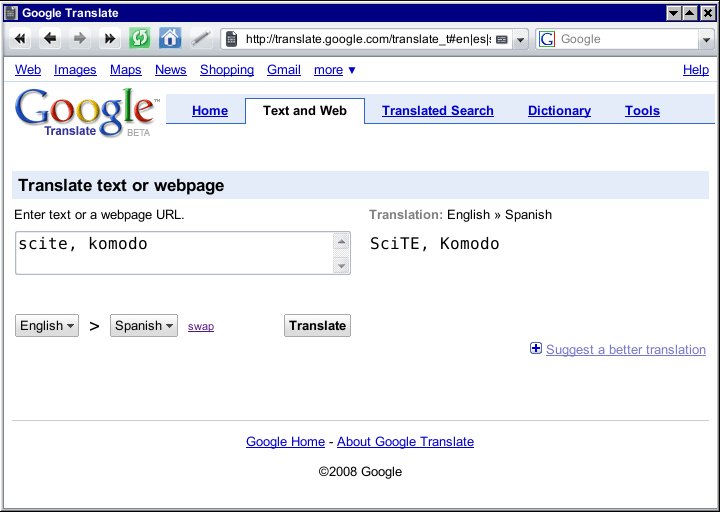Screen dimensions: 720x512
Task: Click the rewind double-left arrow button
Action: (20, 39)
